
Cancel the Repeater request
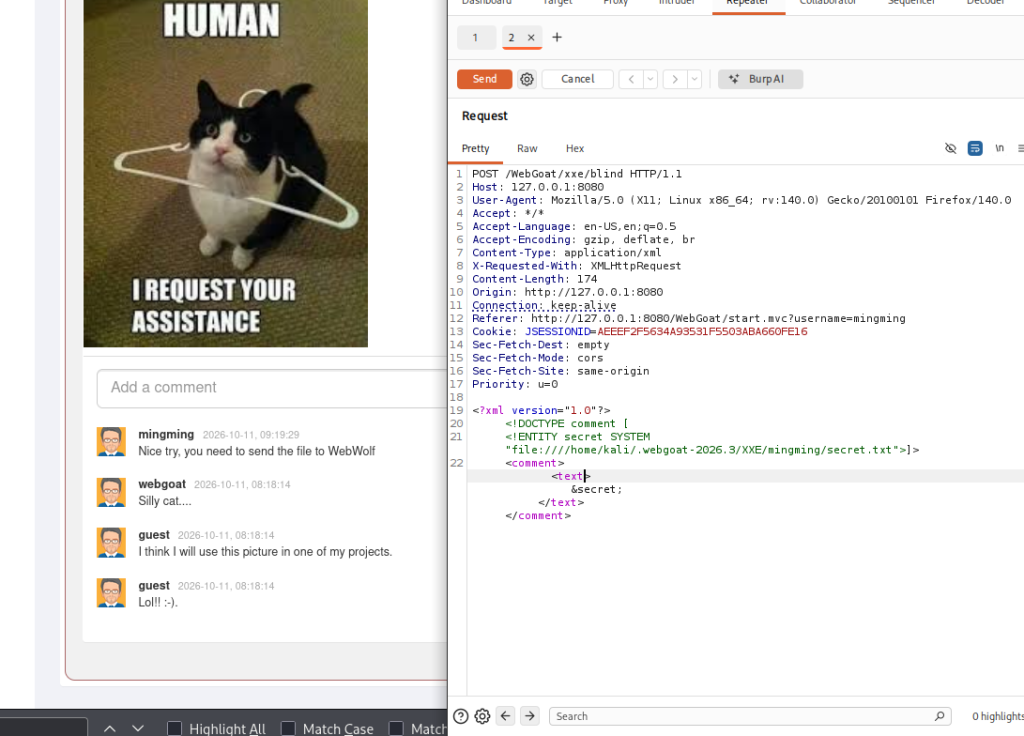[577, 79]
